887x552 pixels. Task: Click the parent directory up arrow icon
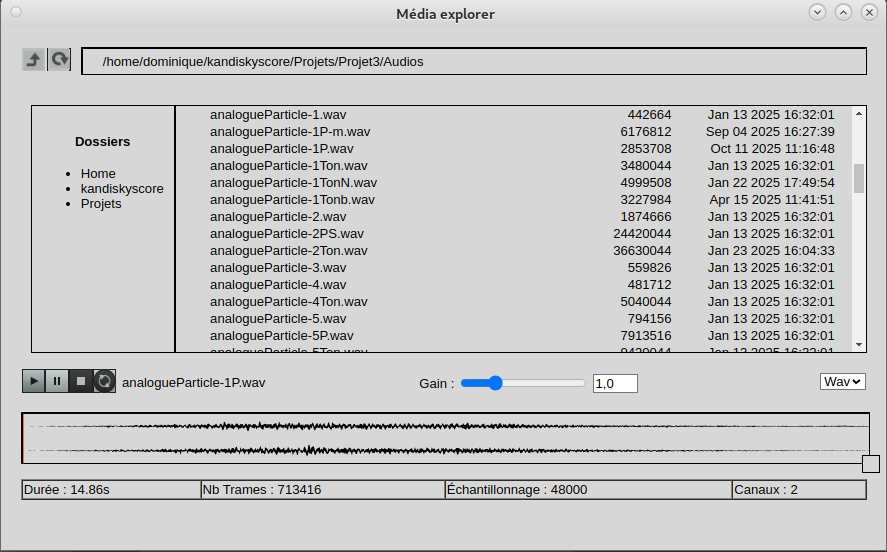[x=34, y=60]
